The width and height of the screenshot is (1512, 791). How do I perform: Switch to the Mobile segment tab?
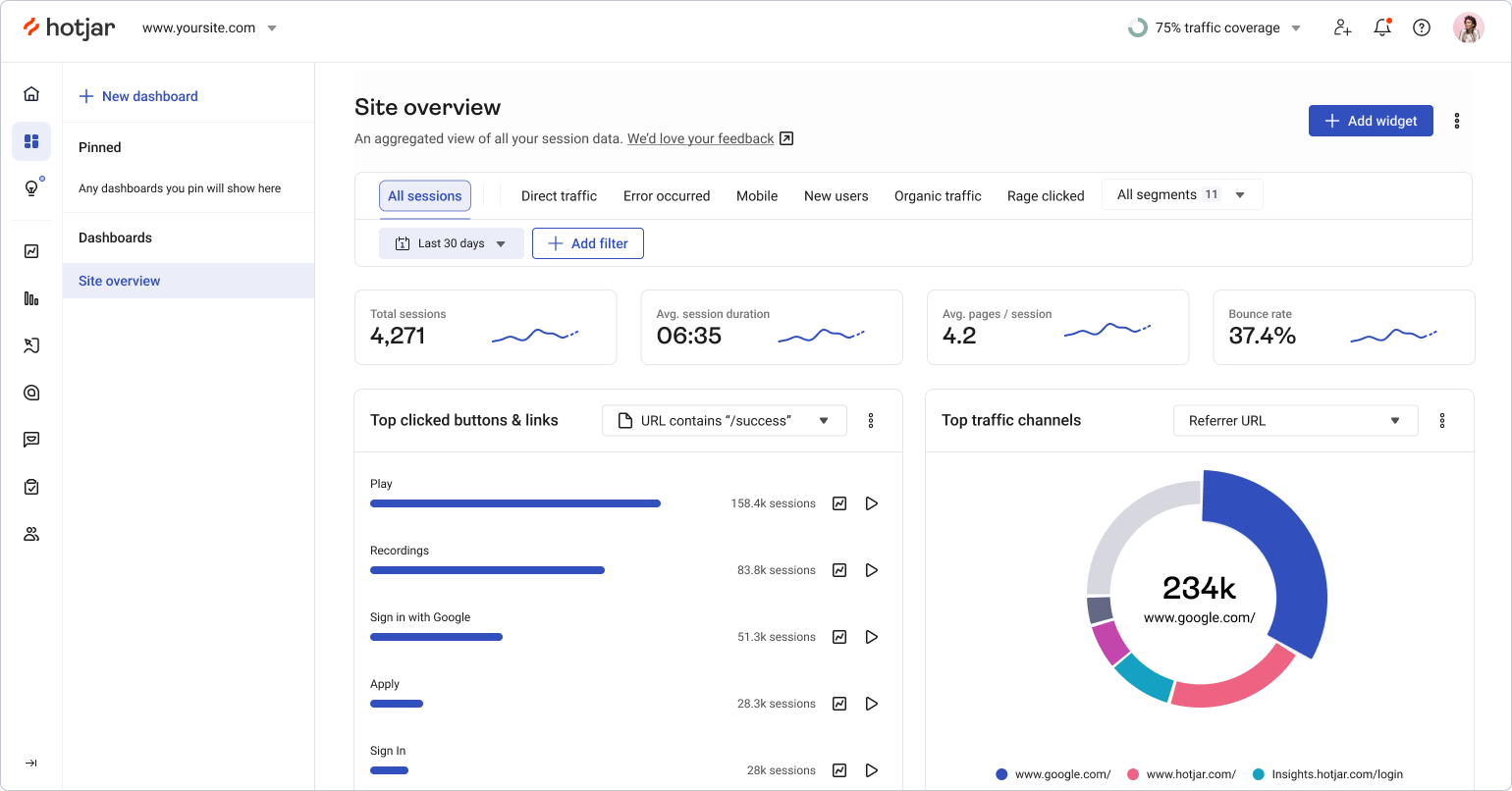[756, 195]
